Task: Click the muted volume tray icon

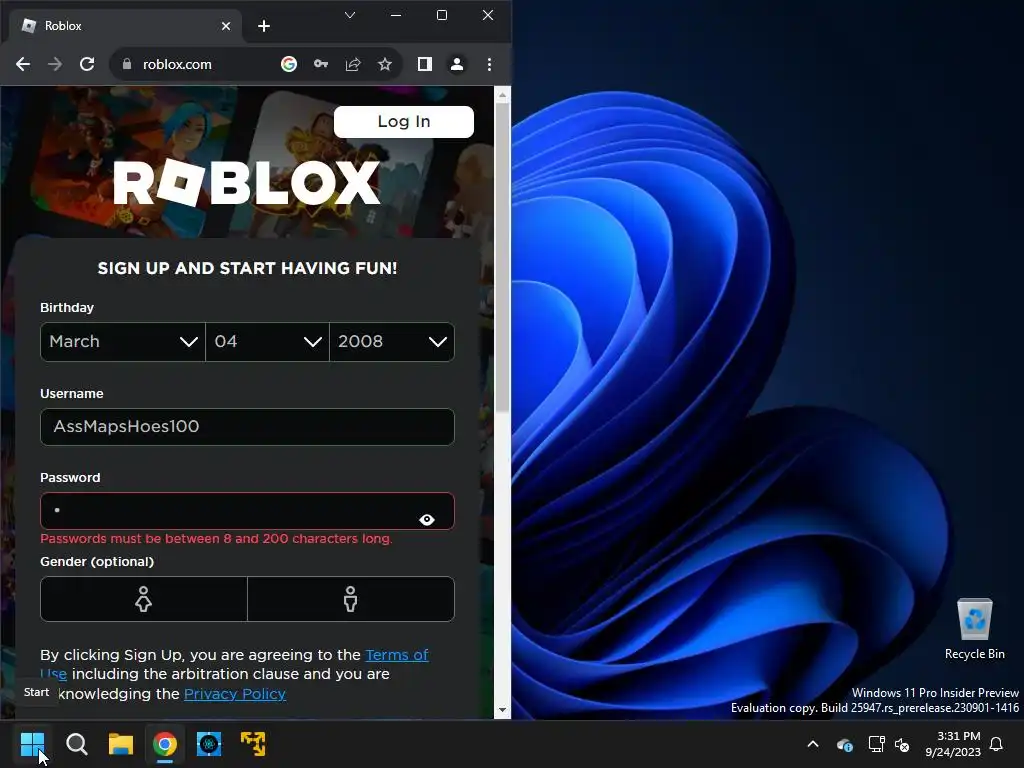Action: tap(902, 744)
